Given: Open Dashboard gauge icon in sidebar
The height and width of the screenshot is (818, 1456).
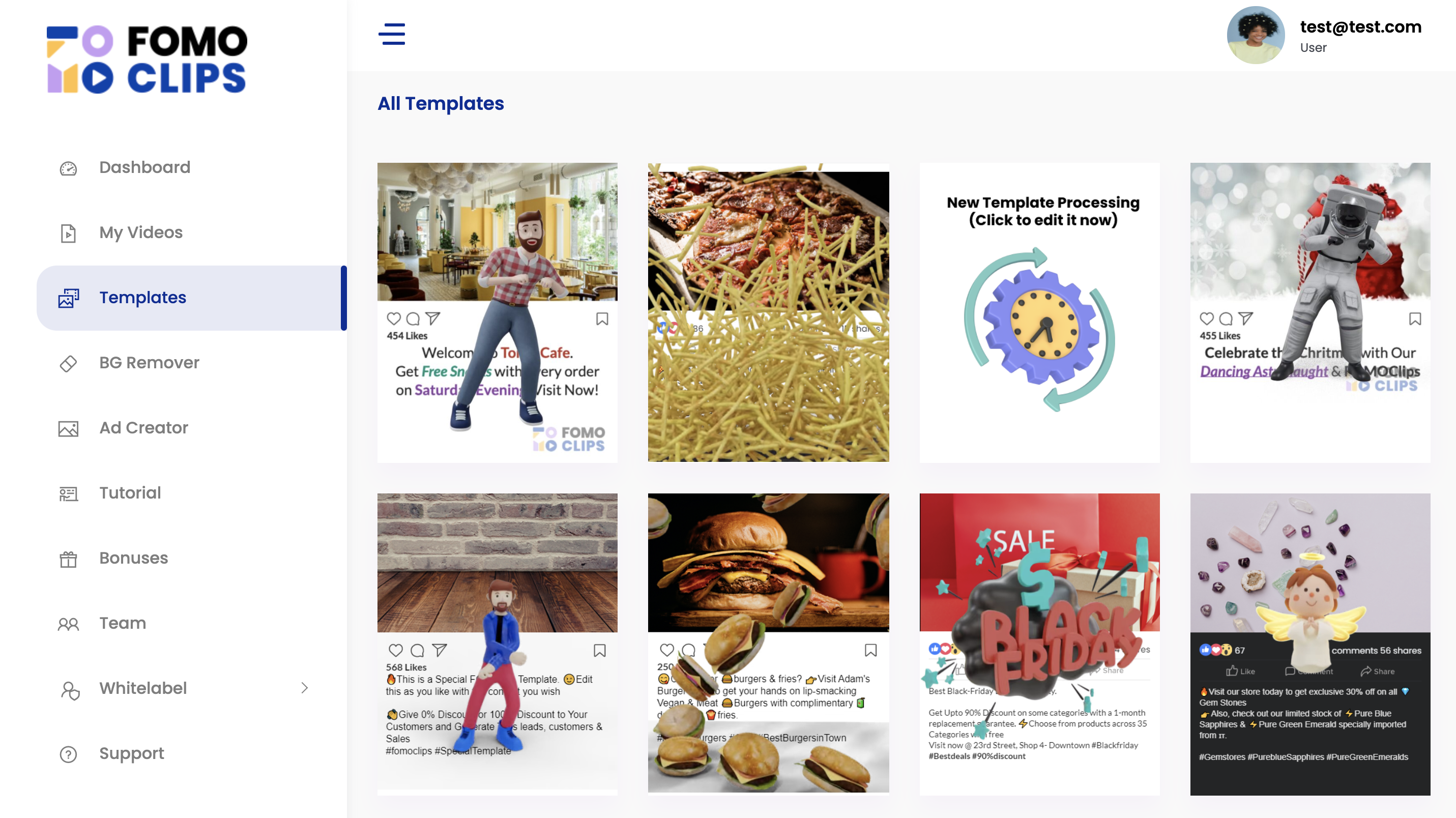Looking at the screenshot, I should pyautogui.click(x=68, y=168).
